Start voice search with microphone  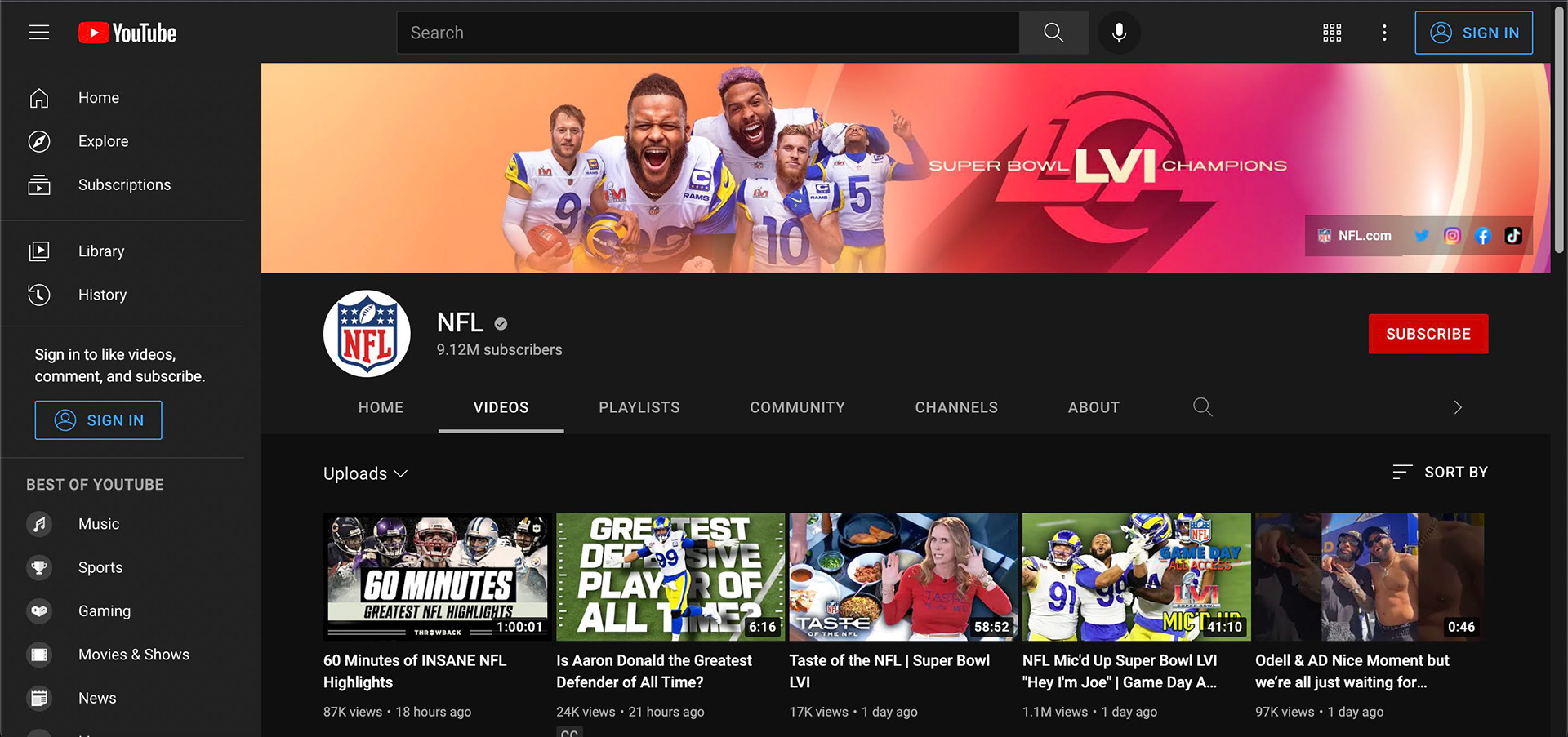[1119, 33]
